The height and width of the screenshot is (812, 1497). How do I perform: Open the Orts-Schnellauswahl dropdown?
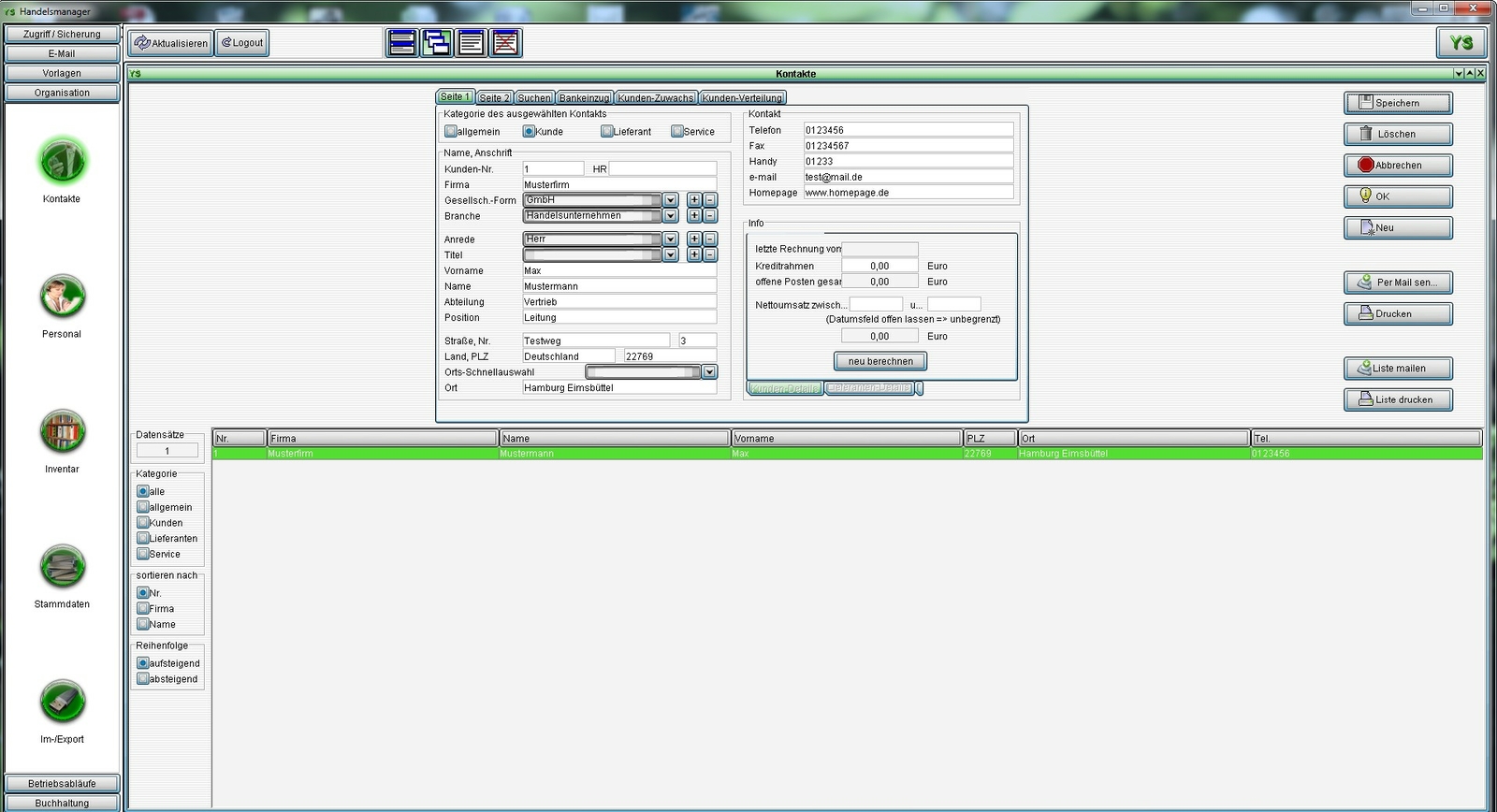coord(709,372)
